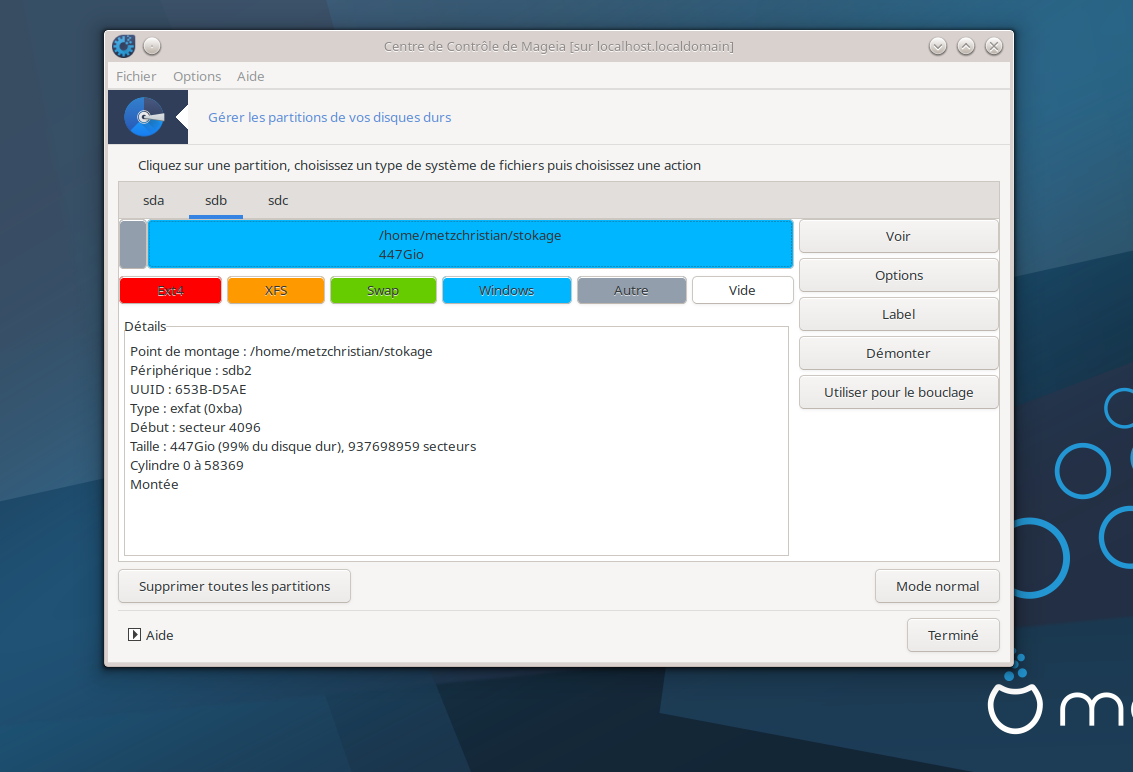Close the Mageia Control Center window

(x=994, y=46)
